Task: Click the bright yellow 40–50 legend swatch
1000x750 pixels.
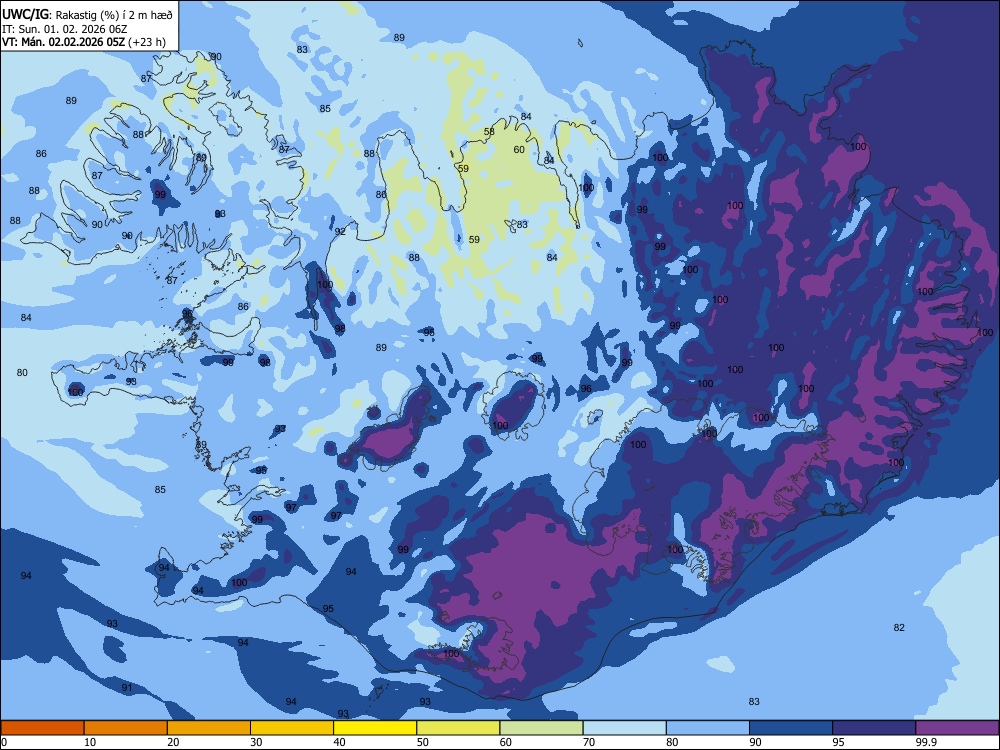Action: point(375,728)
